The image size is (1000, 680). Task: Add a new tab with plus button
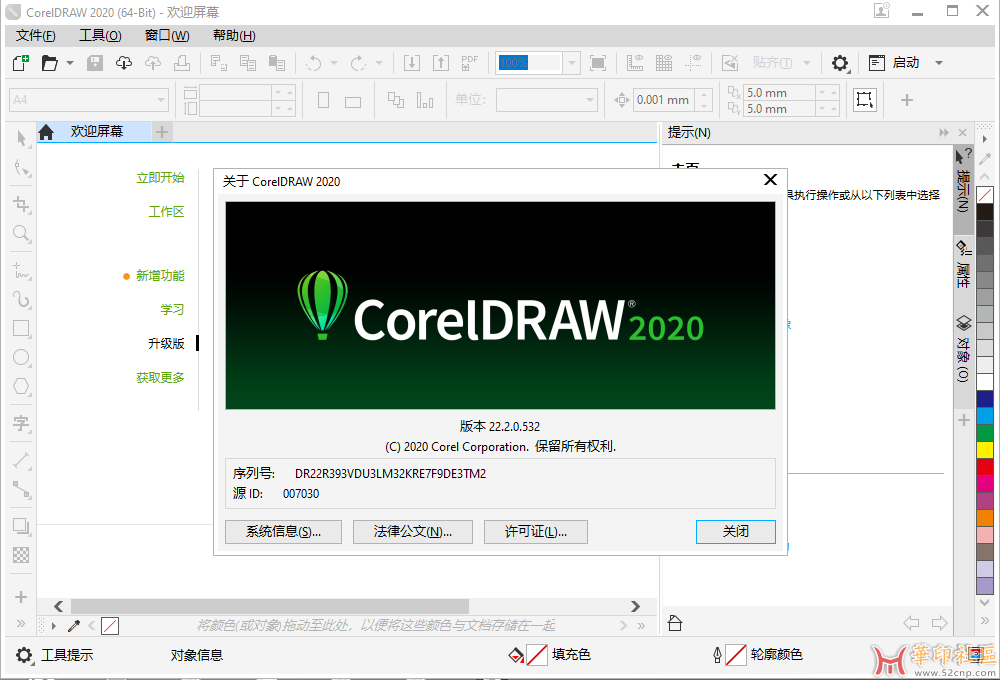coord(162,132)
